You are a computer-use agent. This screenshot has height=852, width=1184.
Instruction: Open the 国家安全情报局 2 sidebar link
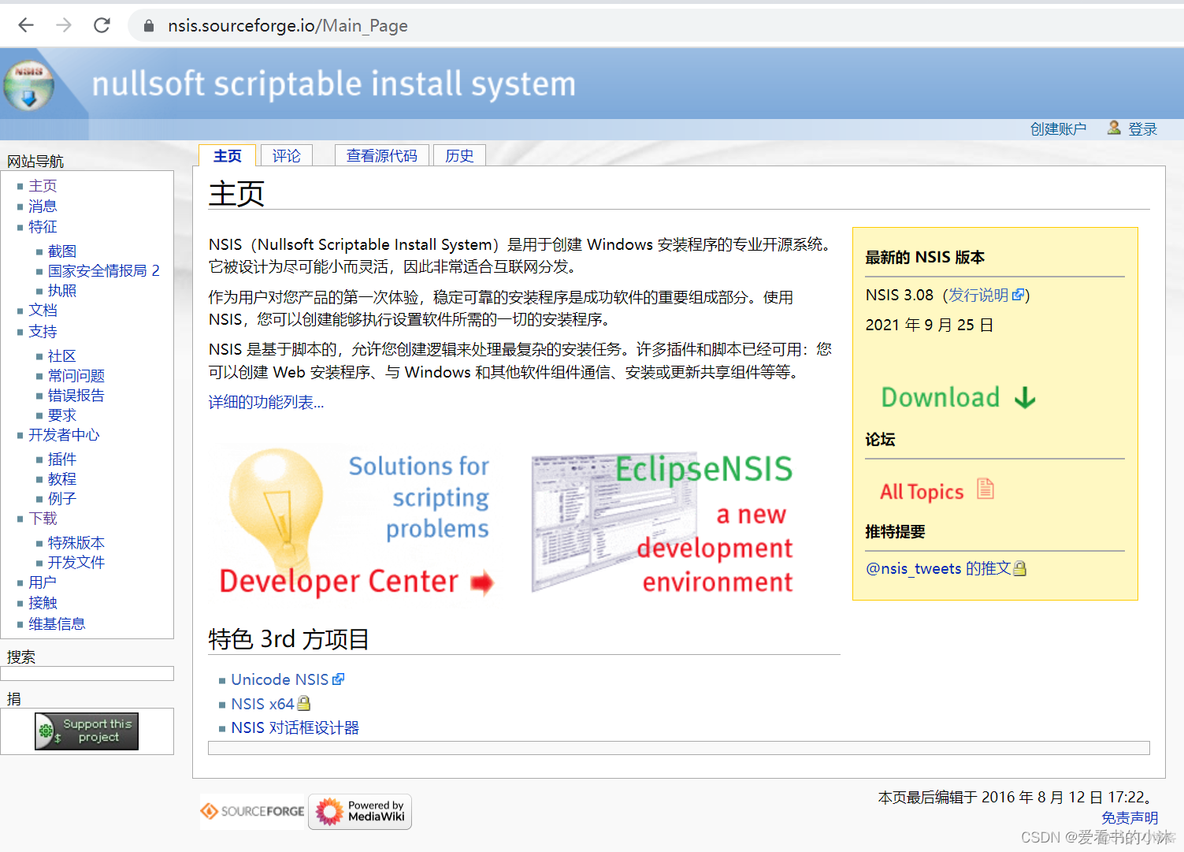[103, 270]
